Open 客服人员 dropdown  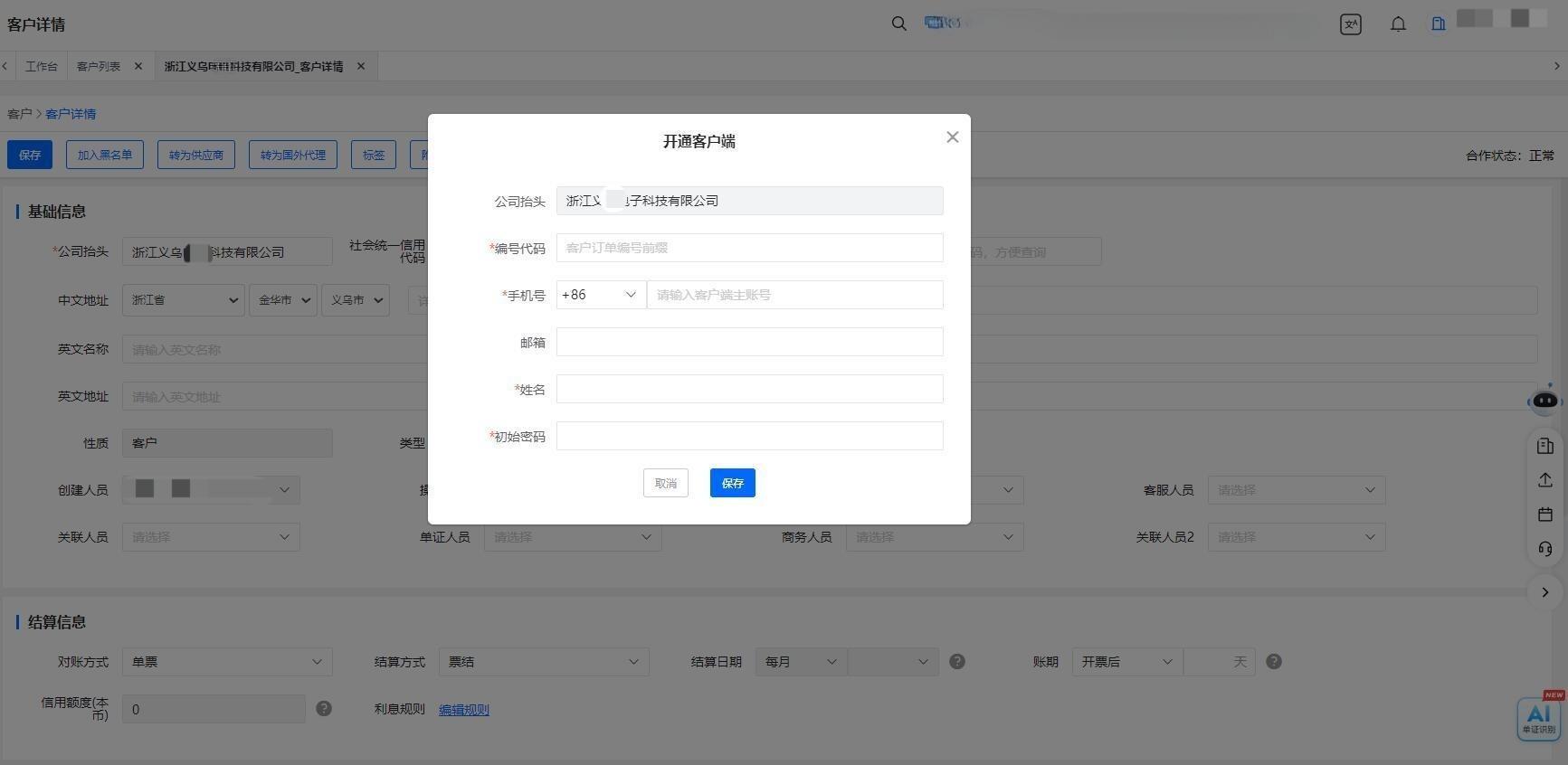pos(1297,490)
